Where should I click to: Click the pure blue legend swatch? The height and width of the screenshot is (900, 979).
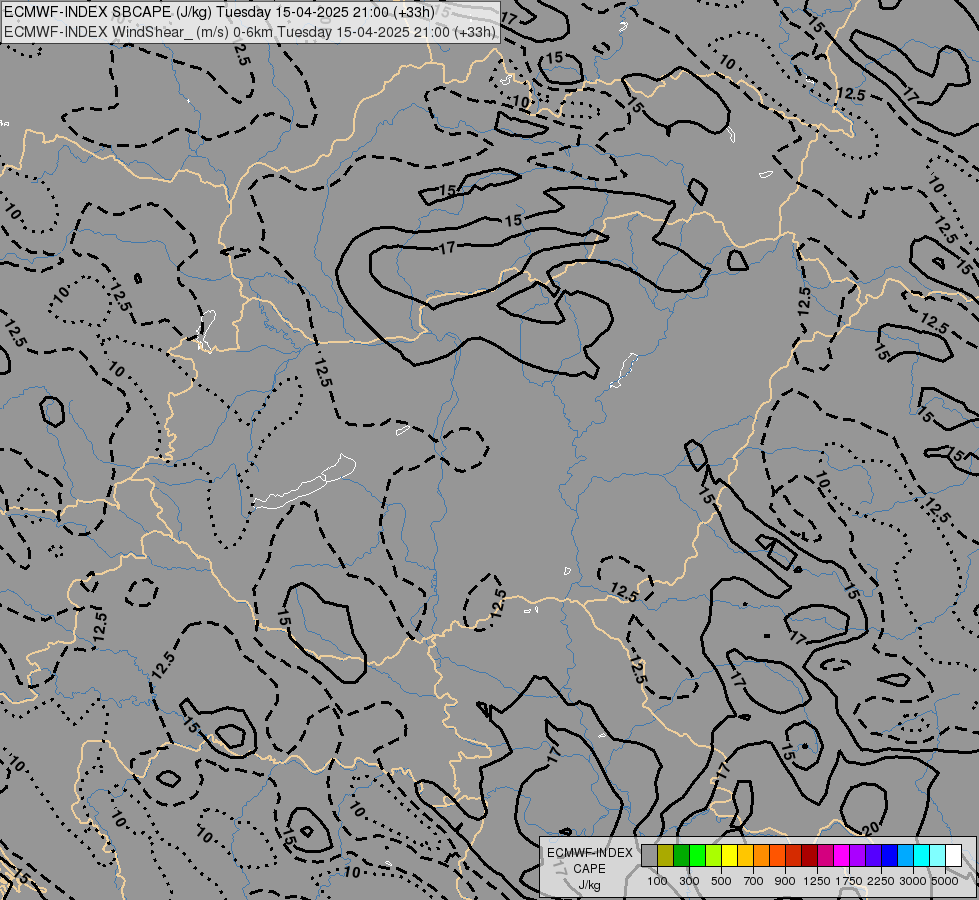pos(890,856)
